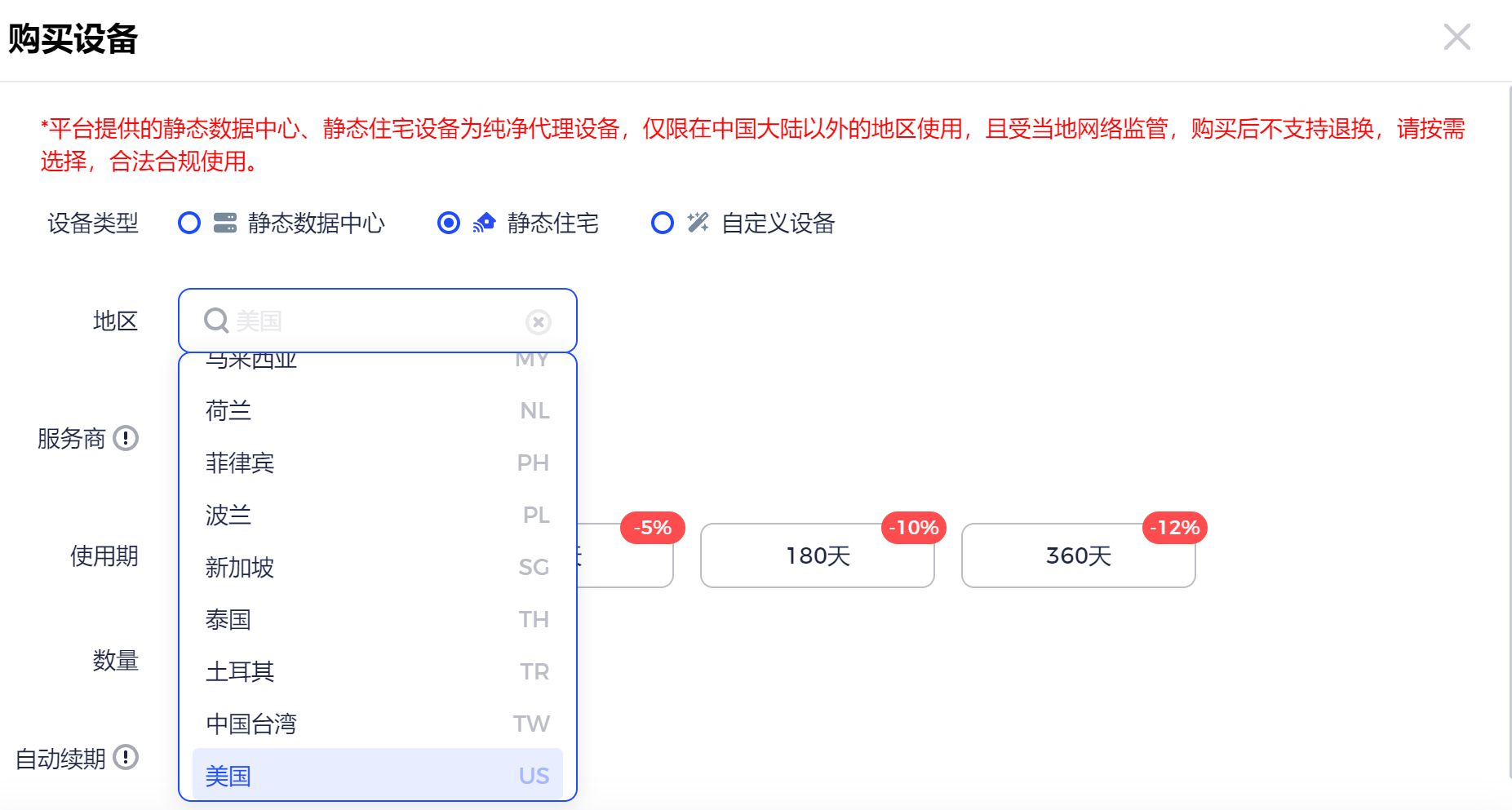
Task: Click the -10% discount badge
Action: [x=914, y=528]
